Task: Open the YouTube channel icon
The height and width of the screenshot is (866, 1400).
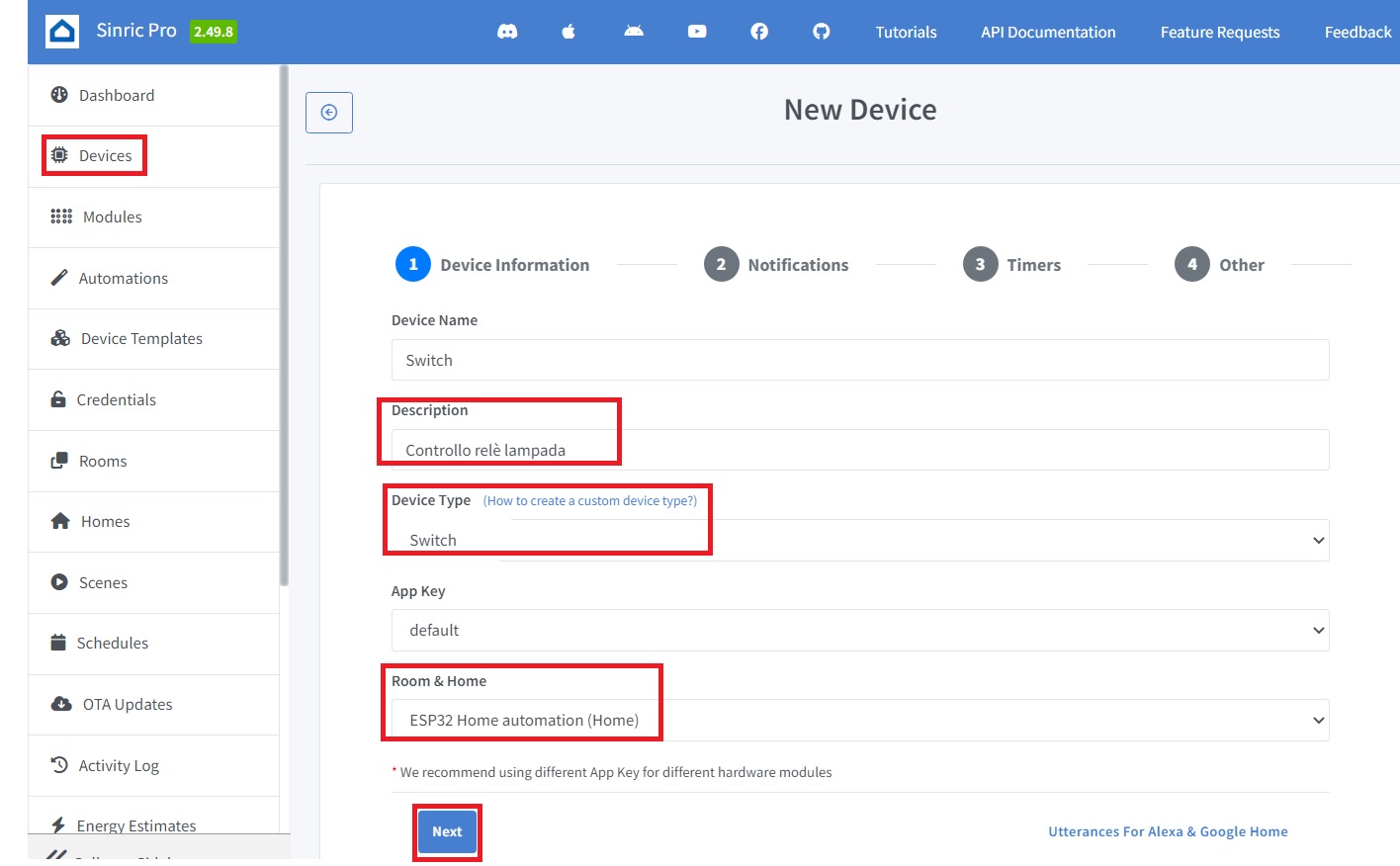Action: tap(697, 32)
